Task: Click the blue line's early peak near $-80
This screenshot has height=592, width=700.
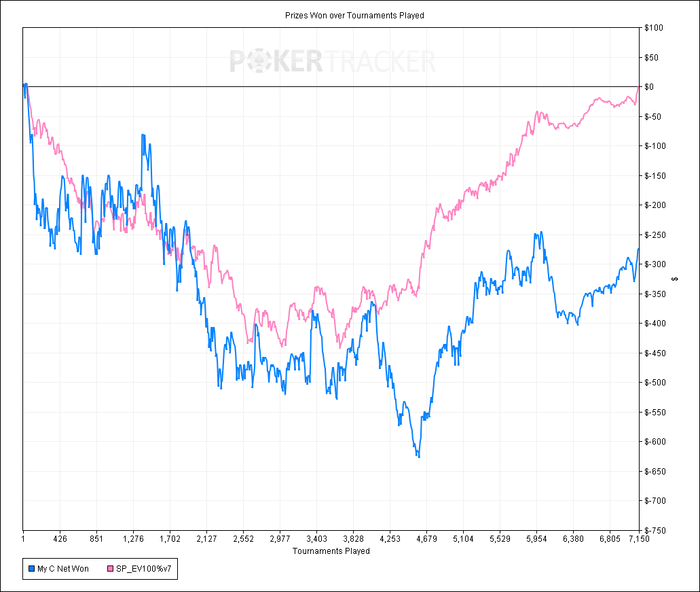Action: click(x=142, y=135)
